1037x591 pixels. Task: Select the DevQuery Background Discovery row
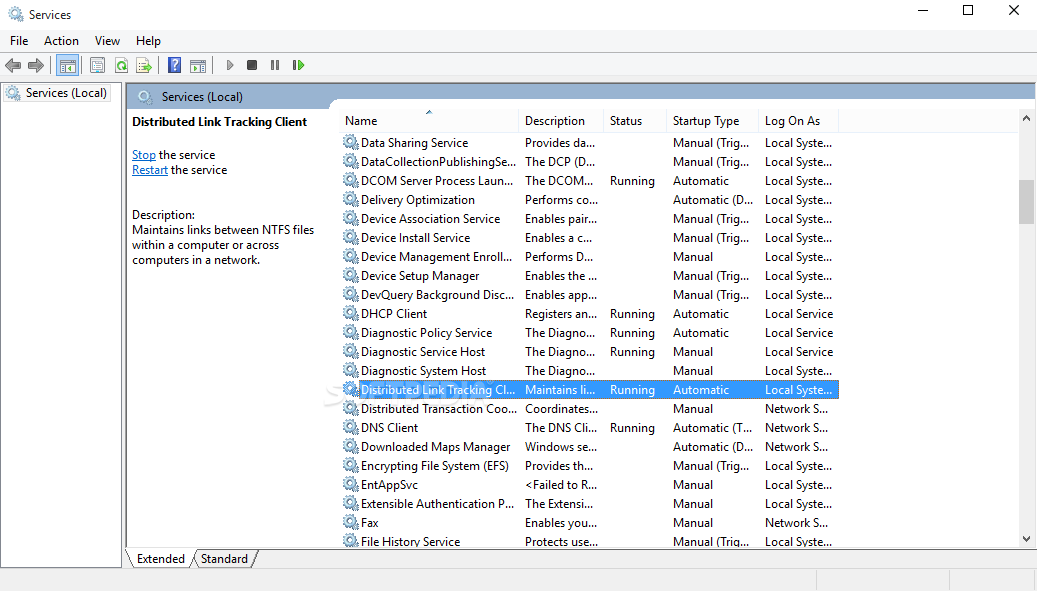590,295
